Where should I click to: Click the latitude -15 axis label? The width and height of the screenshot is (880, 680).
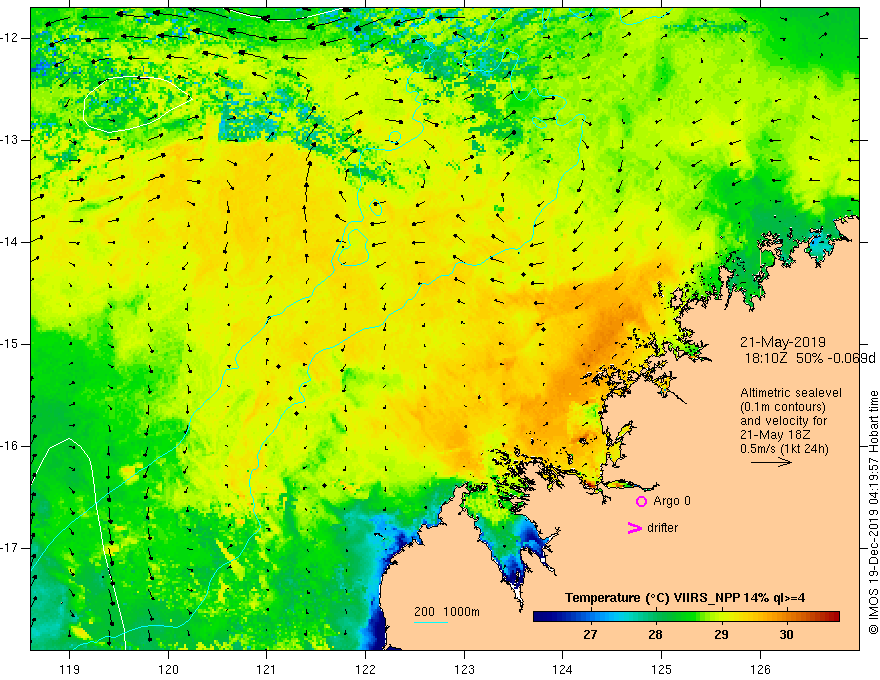(11, 344)
